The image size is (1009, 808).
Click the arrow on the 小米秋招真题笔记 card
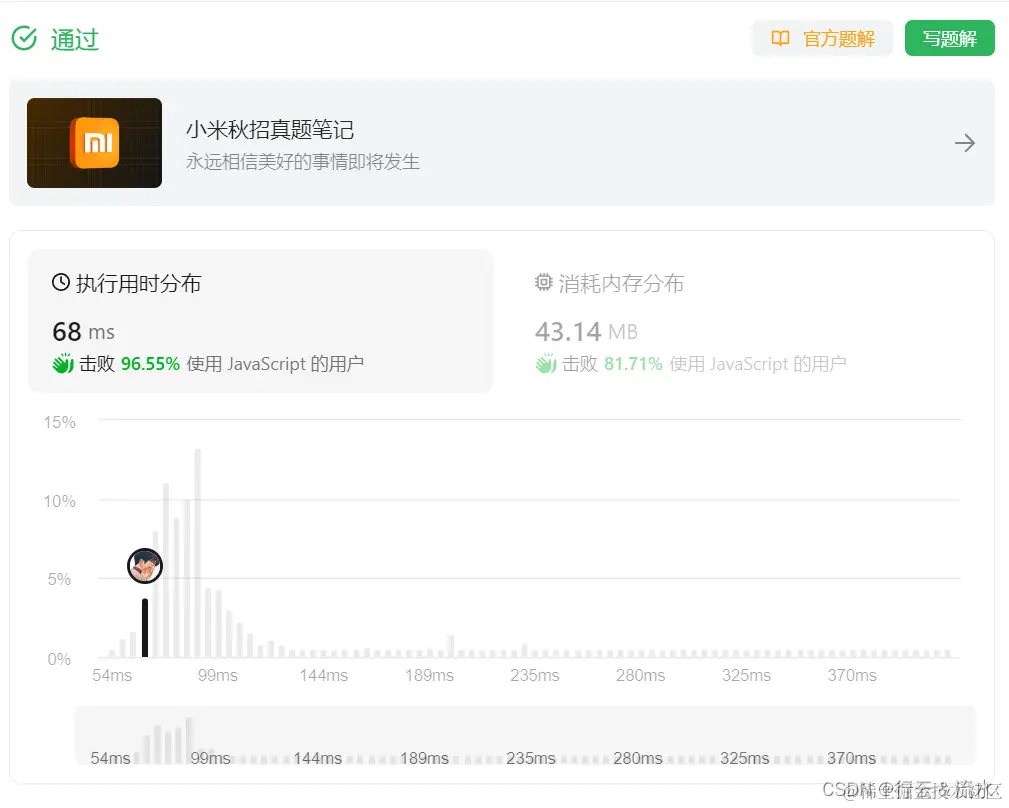coord(965,143)
